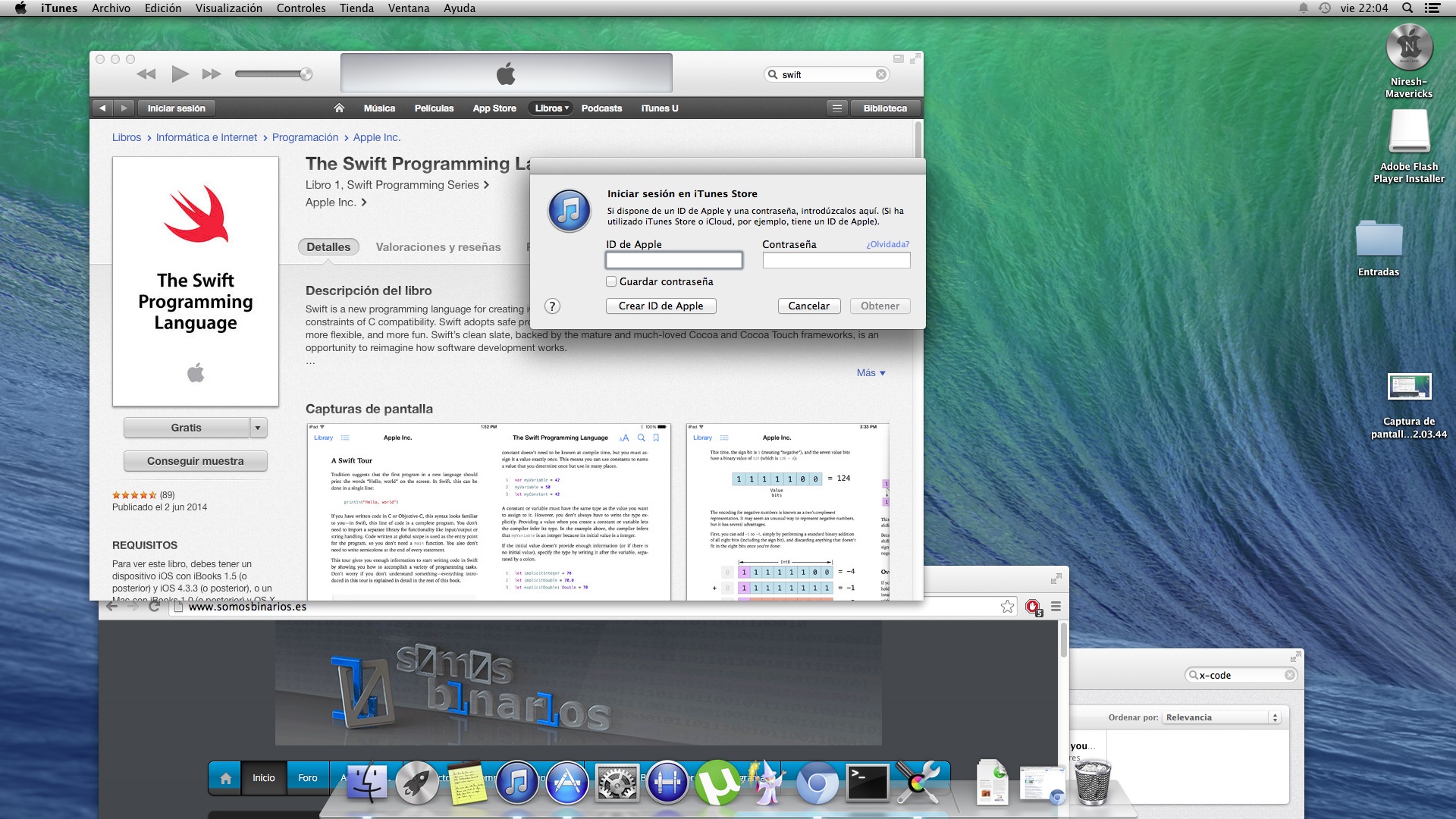
Task: Open Chromium icon in the Dock
Action: (817, 783)
